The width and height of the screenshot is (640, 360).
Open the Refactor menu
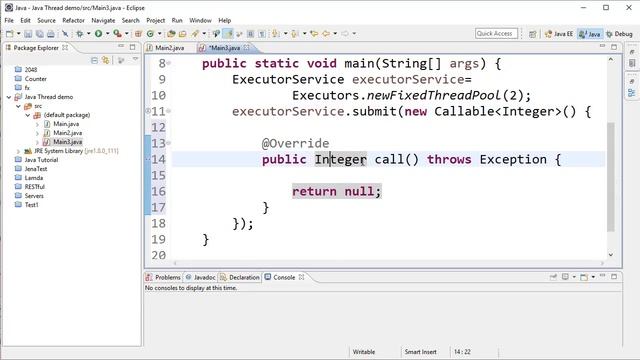(73, 20)
